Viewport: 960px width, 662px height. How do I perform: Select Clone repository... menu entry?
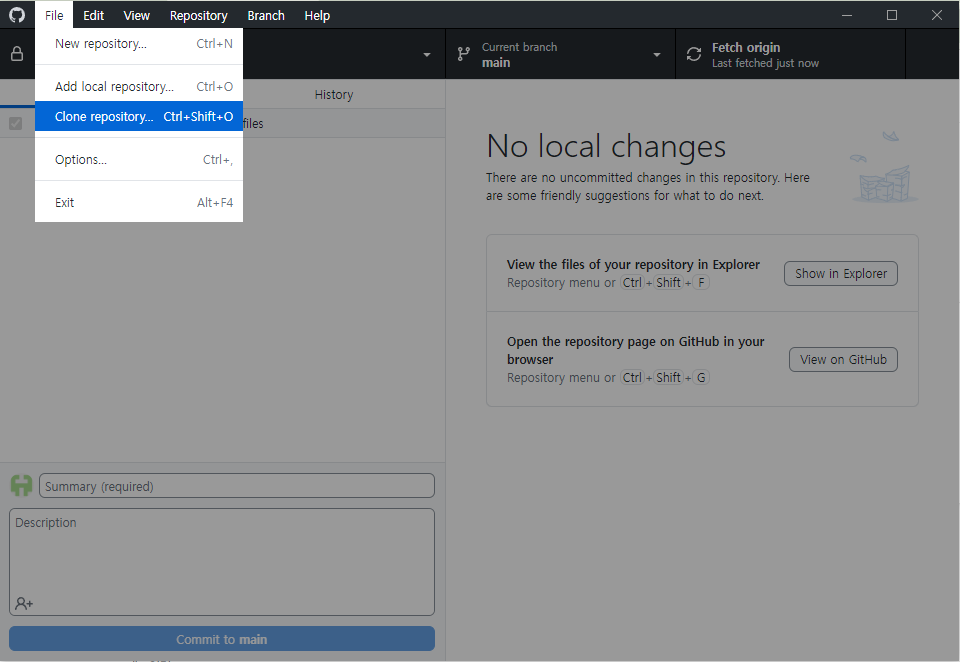click(x=139, y=116)
